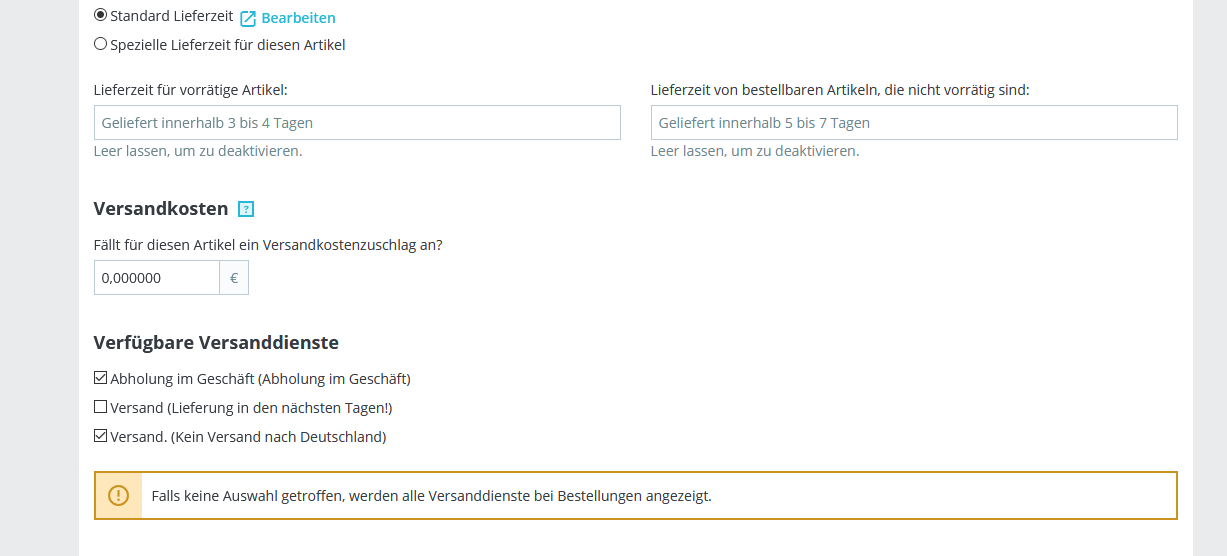Choose Spezielle Lieferzeit für diesen Artikel option
Image resolution: width=1227 pixels, height=556 pixels.
(x=100, y=44)
